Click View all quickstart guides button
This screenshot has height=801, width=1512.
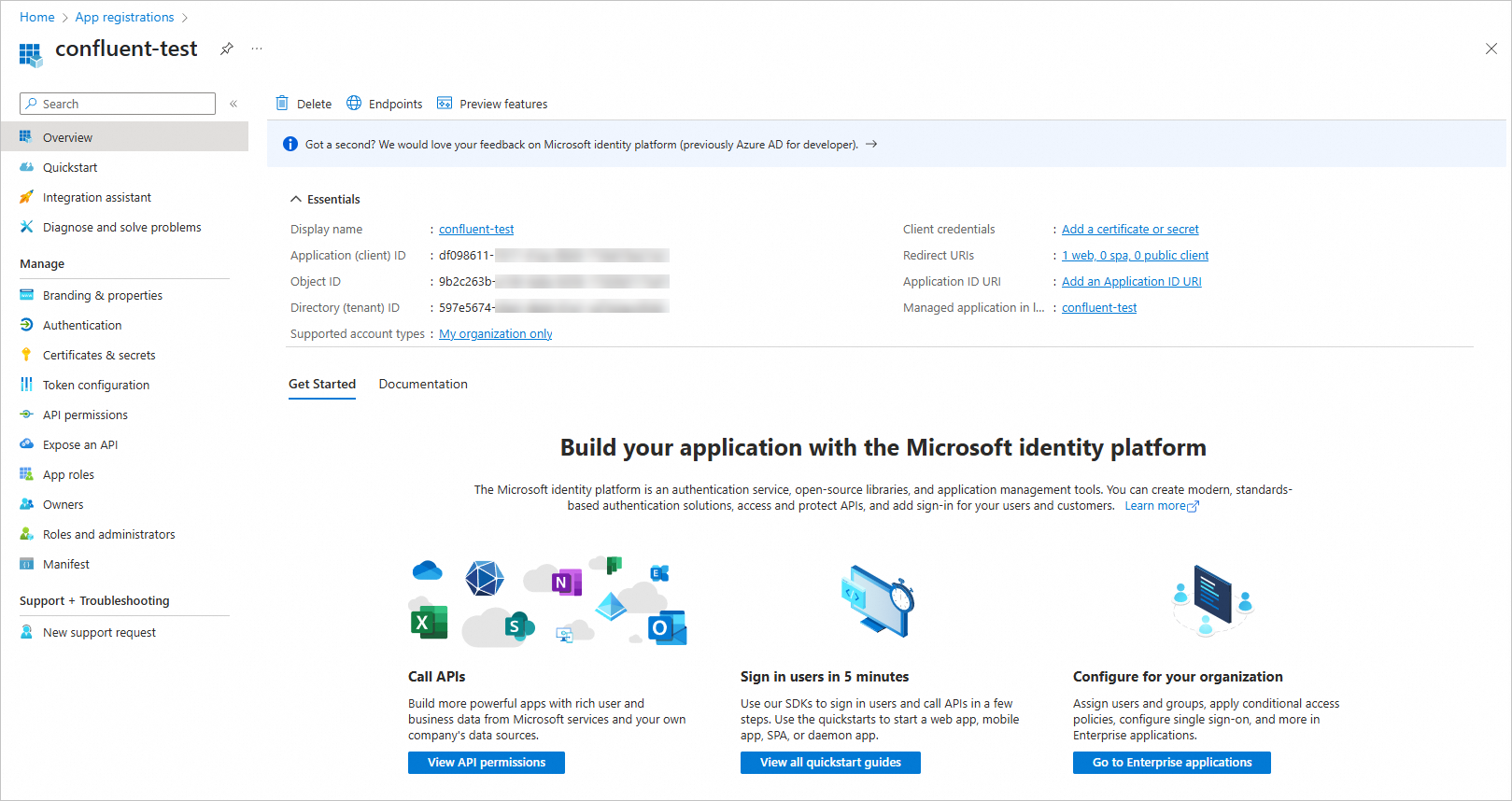point(830,763)
